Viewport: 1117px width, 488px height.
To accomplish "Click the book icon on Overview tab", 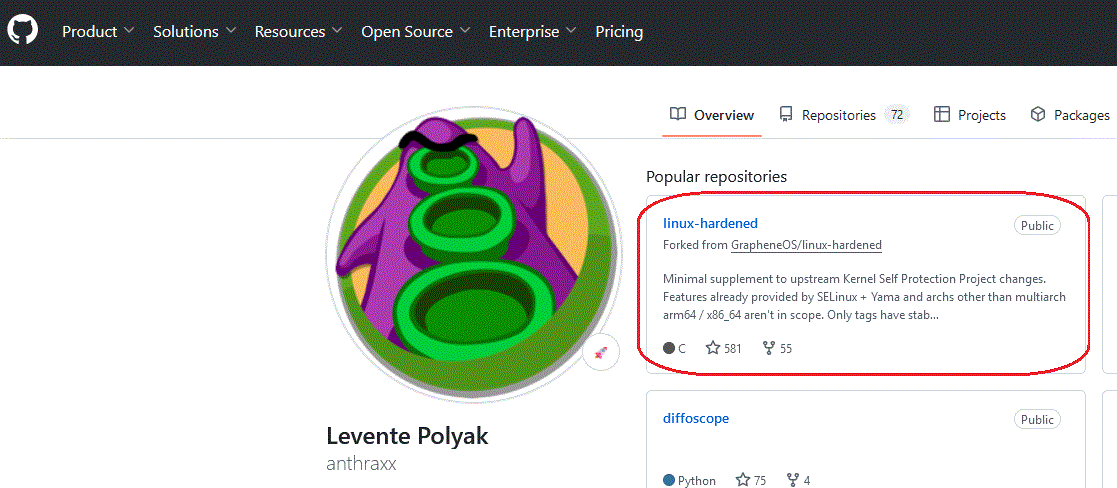I will pyautogui.click(x=678, y=114).
